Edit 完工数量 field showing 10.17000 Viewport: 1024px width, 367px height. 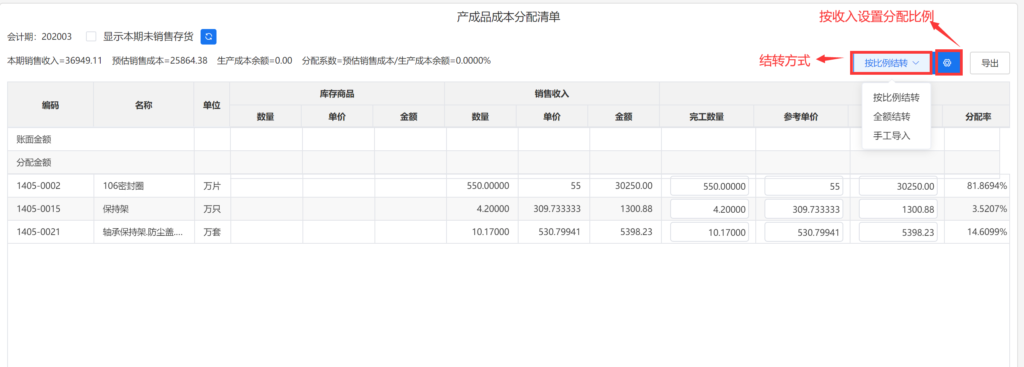[x=709, y=232]
